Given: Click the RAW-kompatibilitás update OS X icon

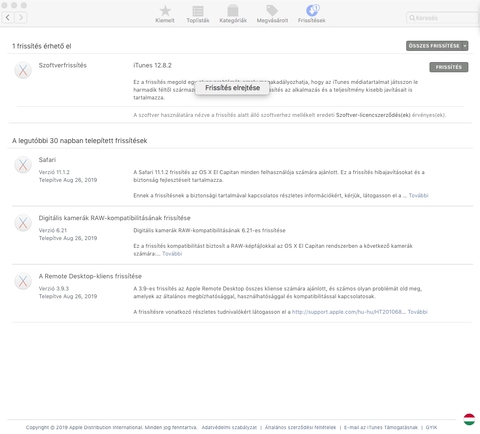Looking at the screenshot, I should [23, 223].
